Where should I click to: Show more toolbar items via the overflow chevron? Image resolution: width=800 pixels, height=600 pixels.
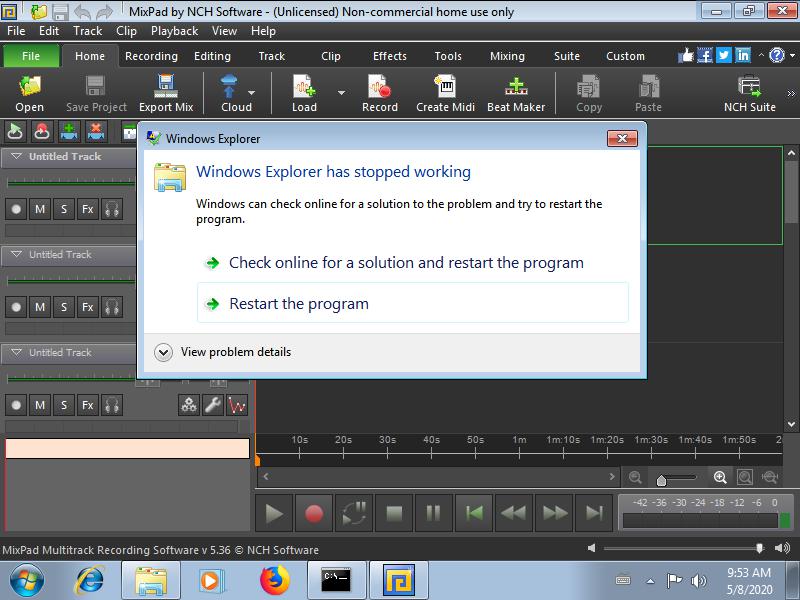791,93
